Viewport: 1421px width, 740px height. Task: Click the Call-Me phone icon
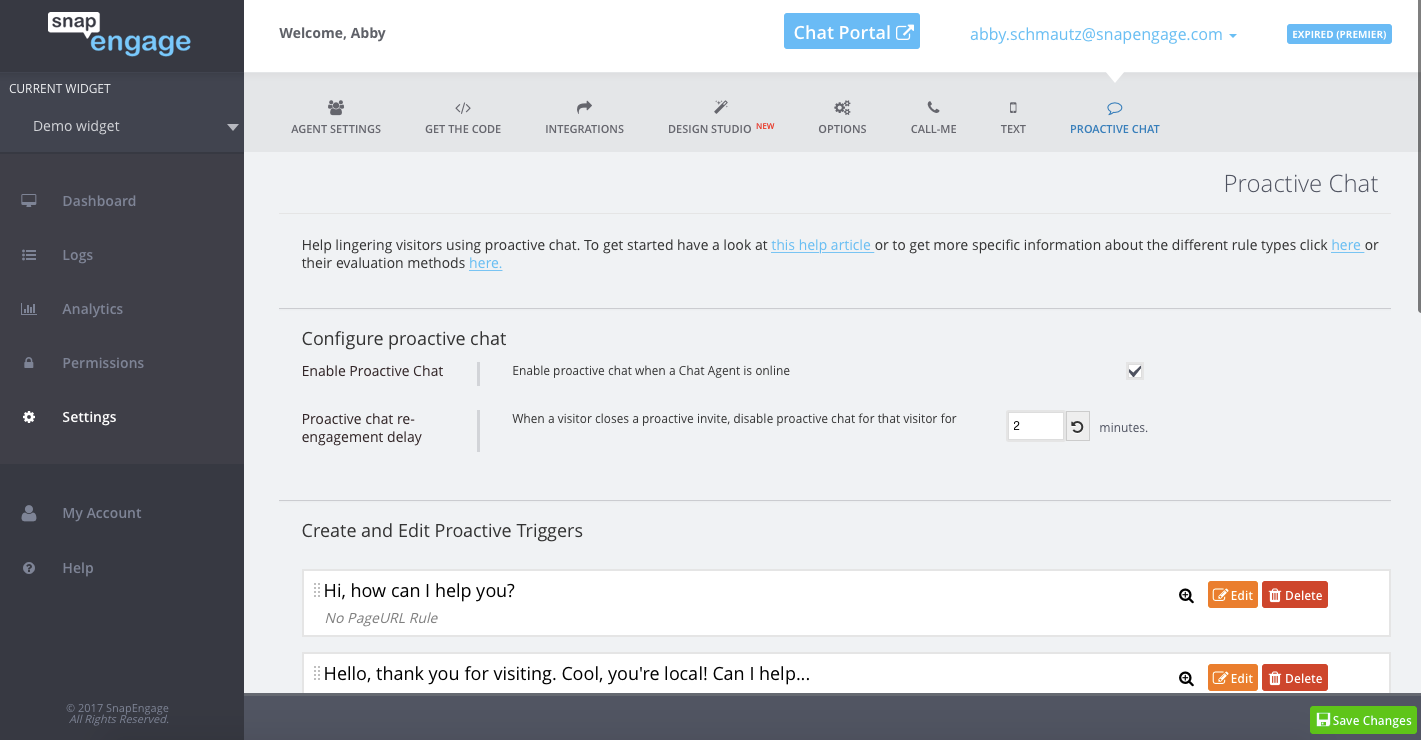click(x=933, y=107)
